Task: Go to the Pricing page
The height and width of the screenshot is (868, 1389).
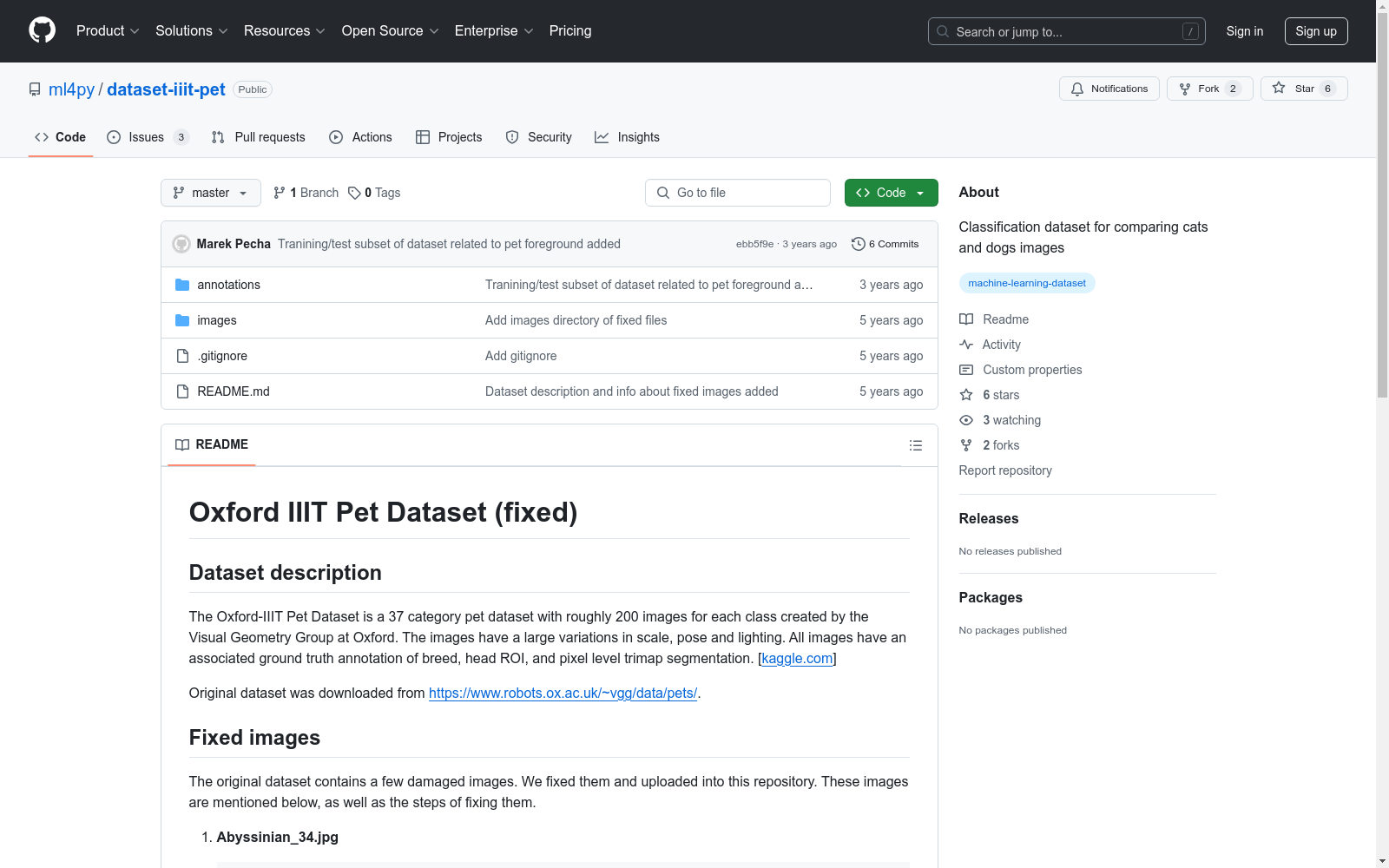Action: [x=570, y=31]
